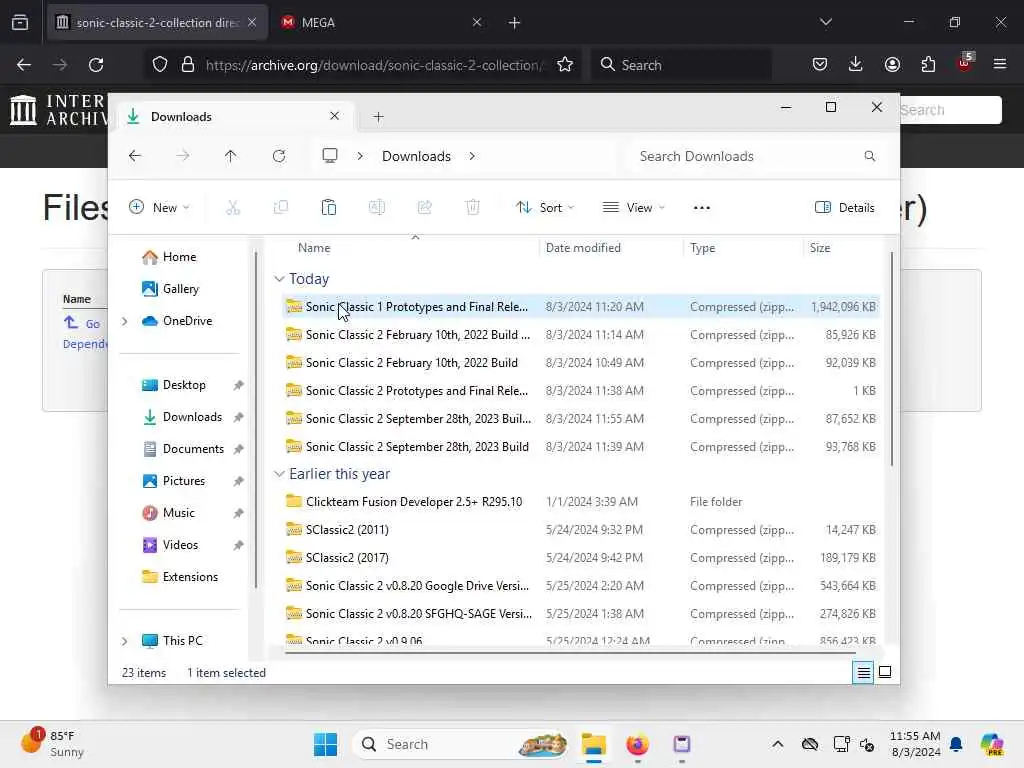The width and height of the screenshot is (1024, 768).
Task: Click the Cut scissors icon in Explorer toolbar
Action: pyautogui.click(x=232, y=208)
